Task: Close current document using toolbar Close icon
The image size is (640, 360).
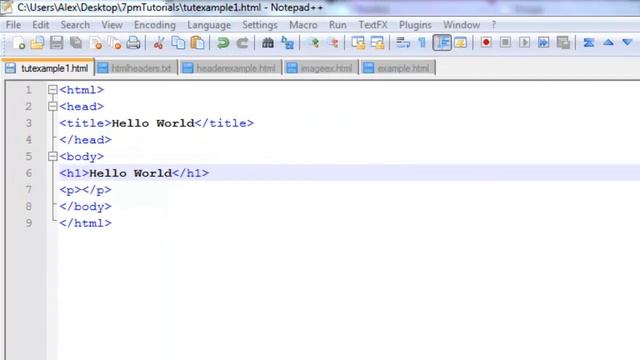Action: tap(96, 43)
